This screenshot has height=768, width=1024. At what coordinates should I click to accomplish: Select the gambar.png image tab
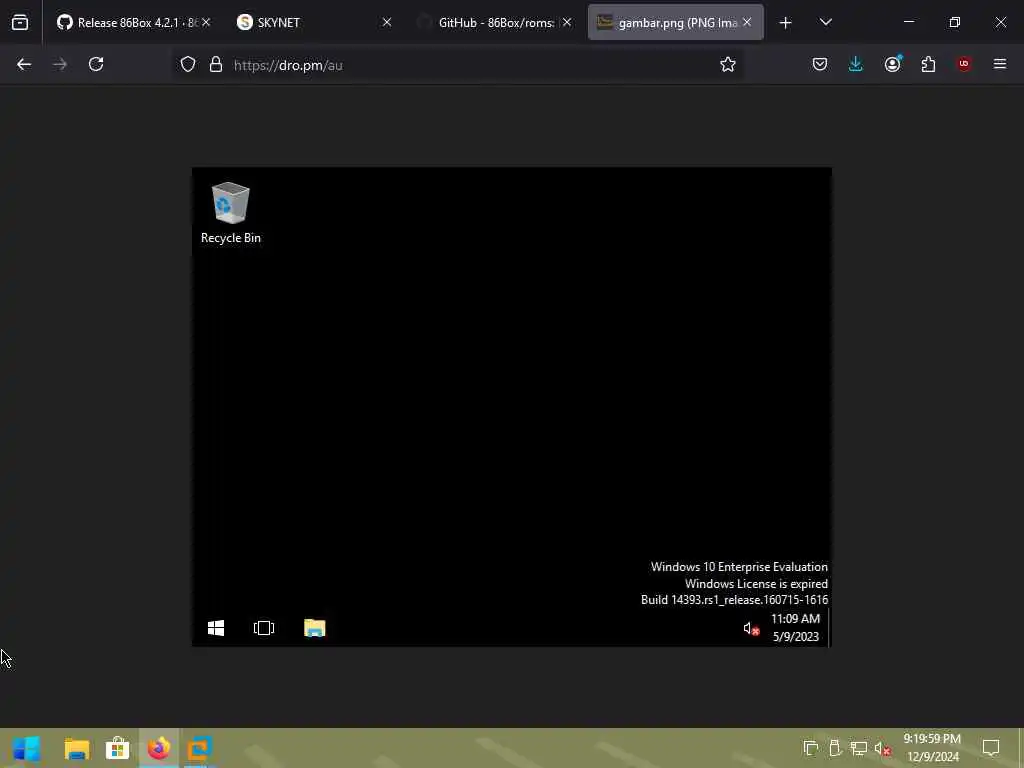pos(675,22)
